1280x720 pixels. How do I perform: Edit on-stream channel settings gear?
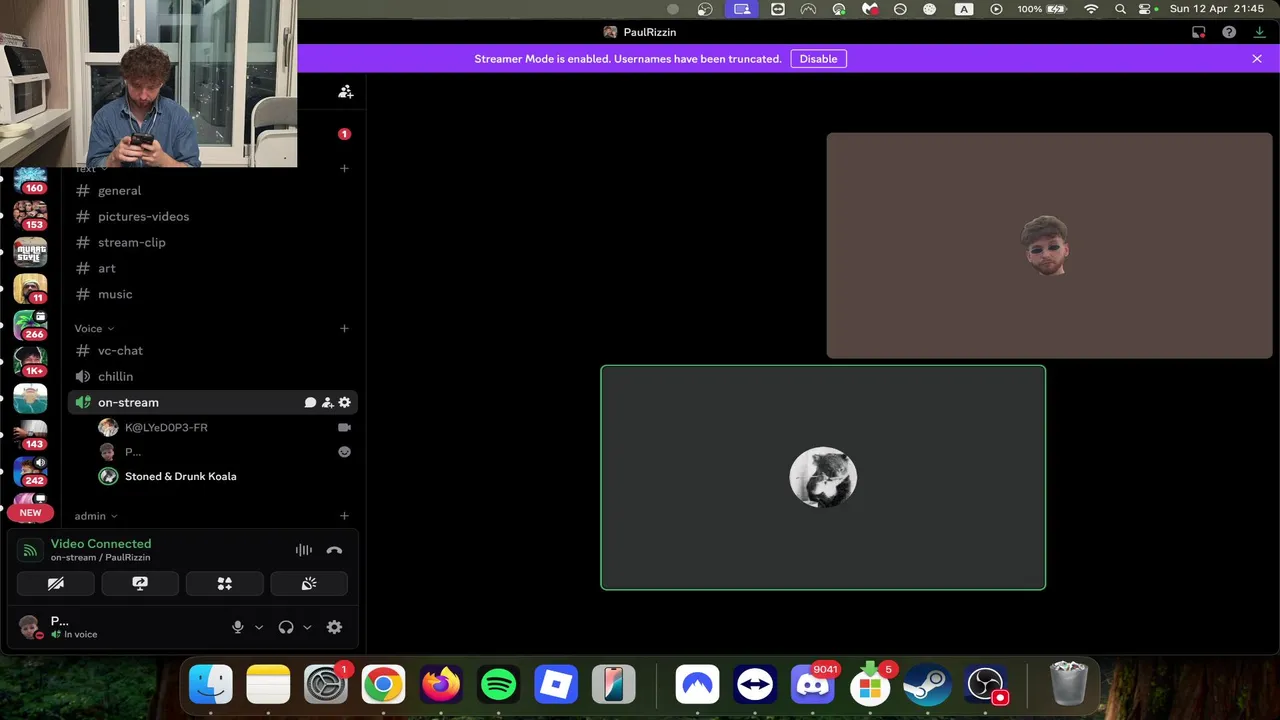(x=344, y=402)
